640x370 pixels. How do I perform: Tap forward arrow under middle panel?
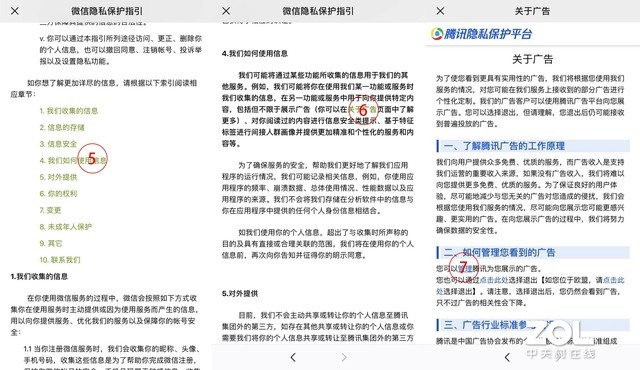pyautogui.click(x=344, y=357)
